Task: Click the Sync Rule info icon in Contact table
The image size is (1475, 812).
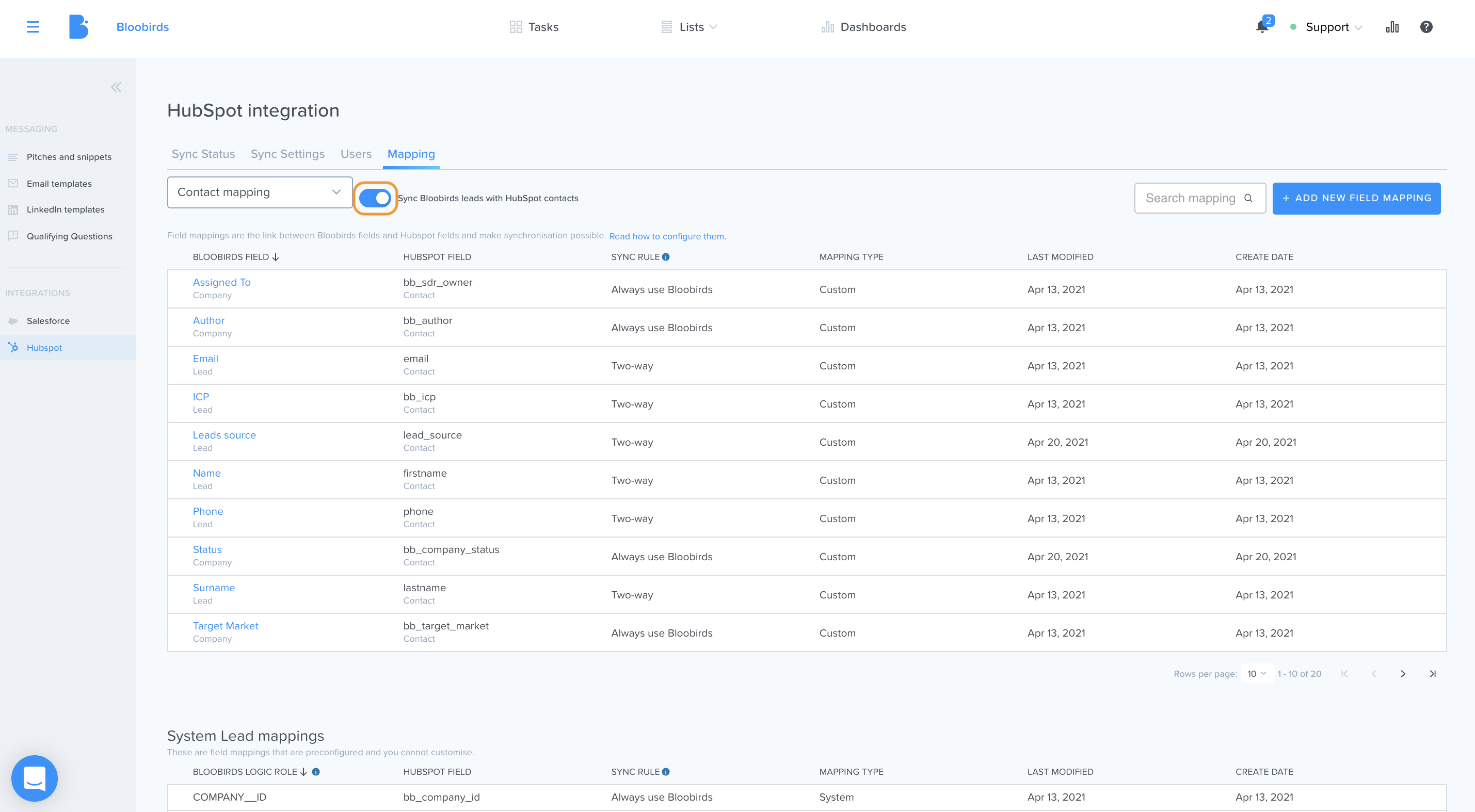Action: click(x=665, y=257)
